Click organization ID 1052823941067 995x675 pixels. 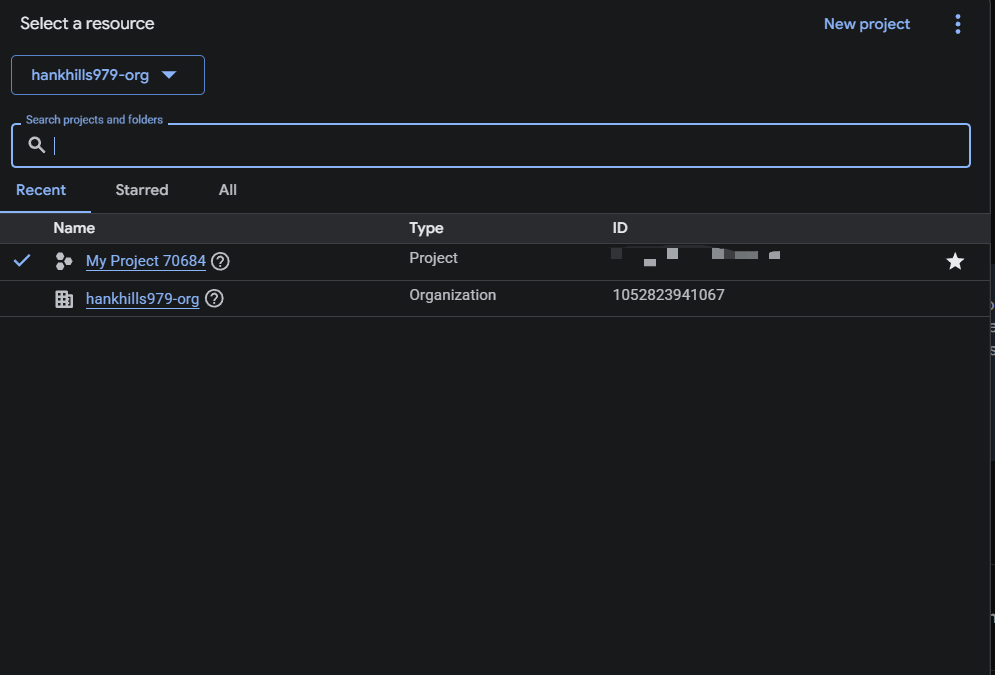pyautogui.click(x=668, y=295)
